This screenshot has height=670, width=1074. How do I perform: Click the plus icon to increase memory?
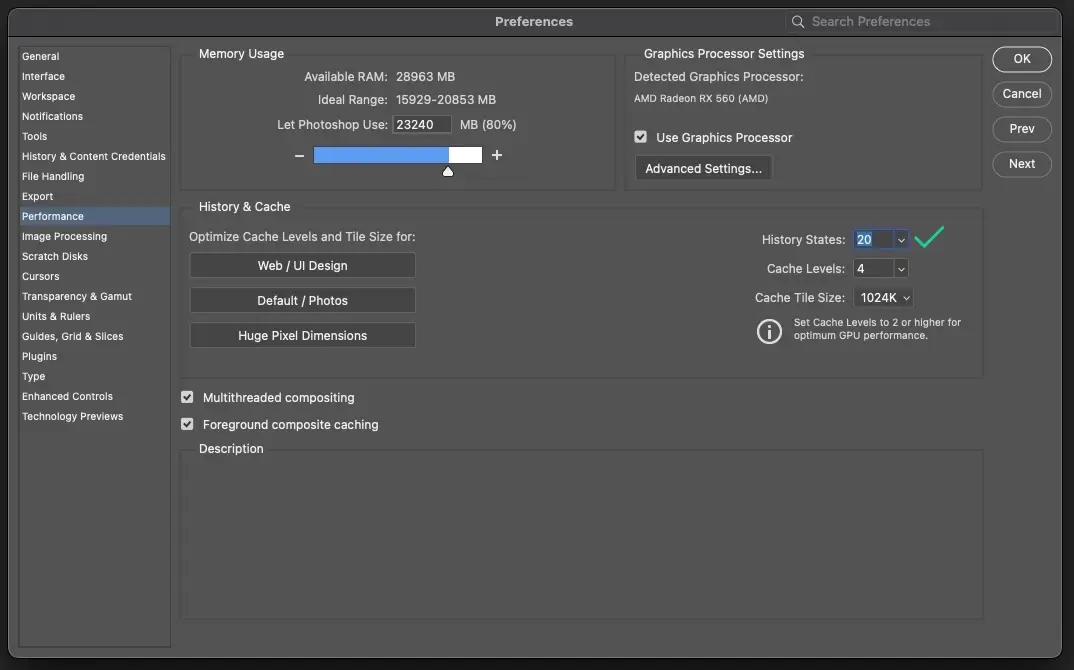497,156
